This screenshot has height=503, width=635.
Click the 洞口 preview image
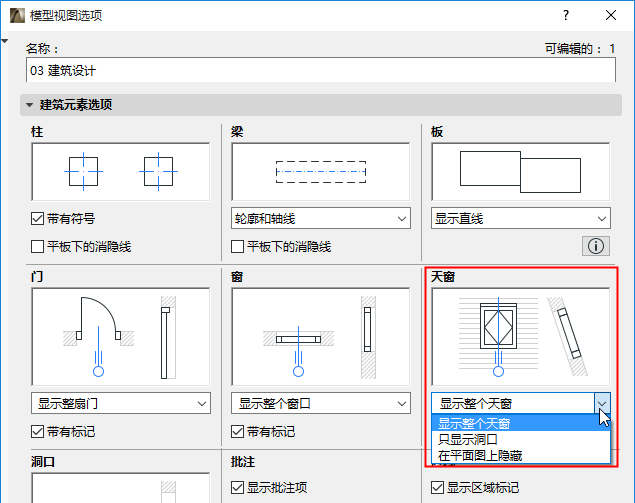pyautogui.click(x=121, y=488)
